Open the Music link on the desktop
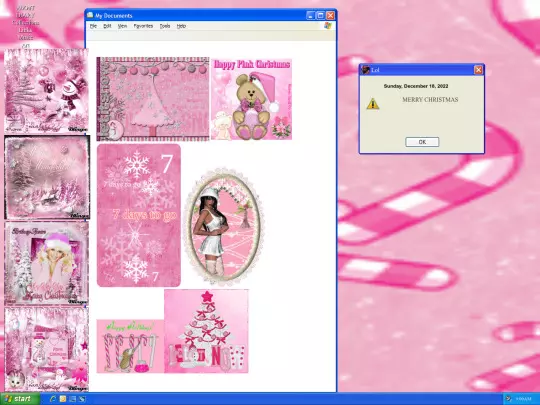This screenshot has width=540, height=405. click(x=26, y=38)
